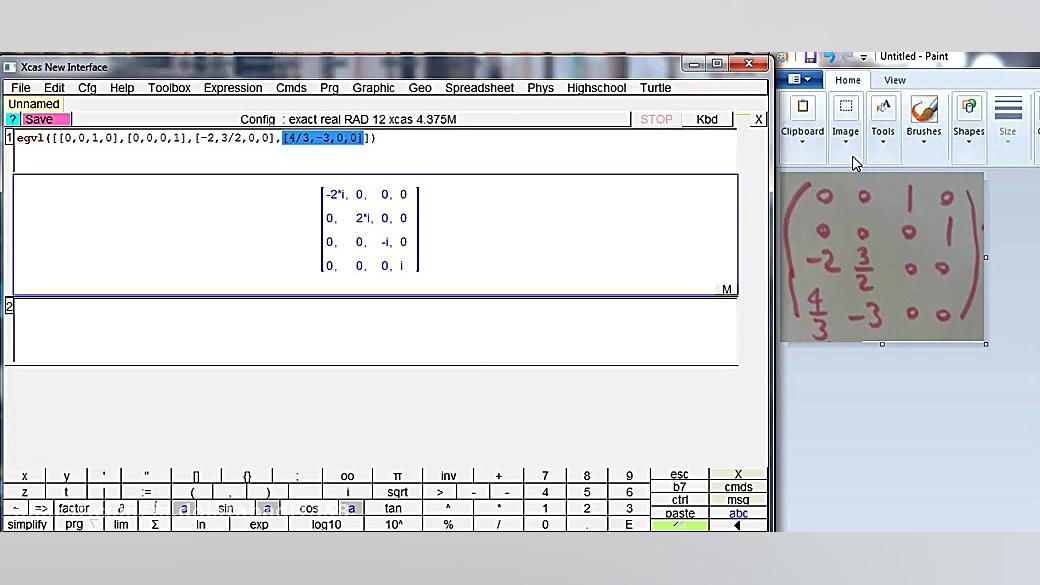Toggle the inv key on the Xcas keyboard
The height and width of the screenshot is (585, 1040).
point(448,476)
